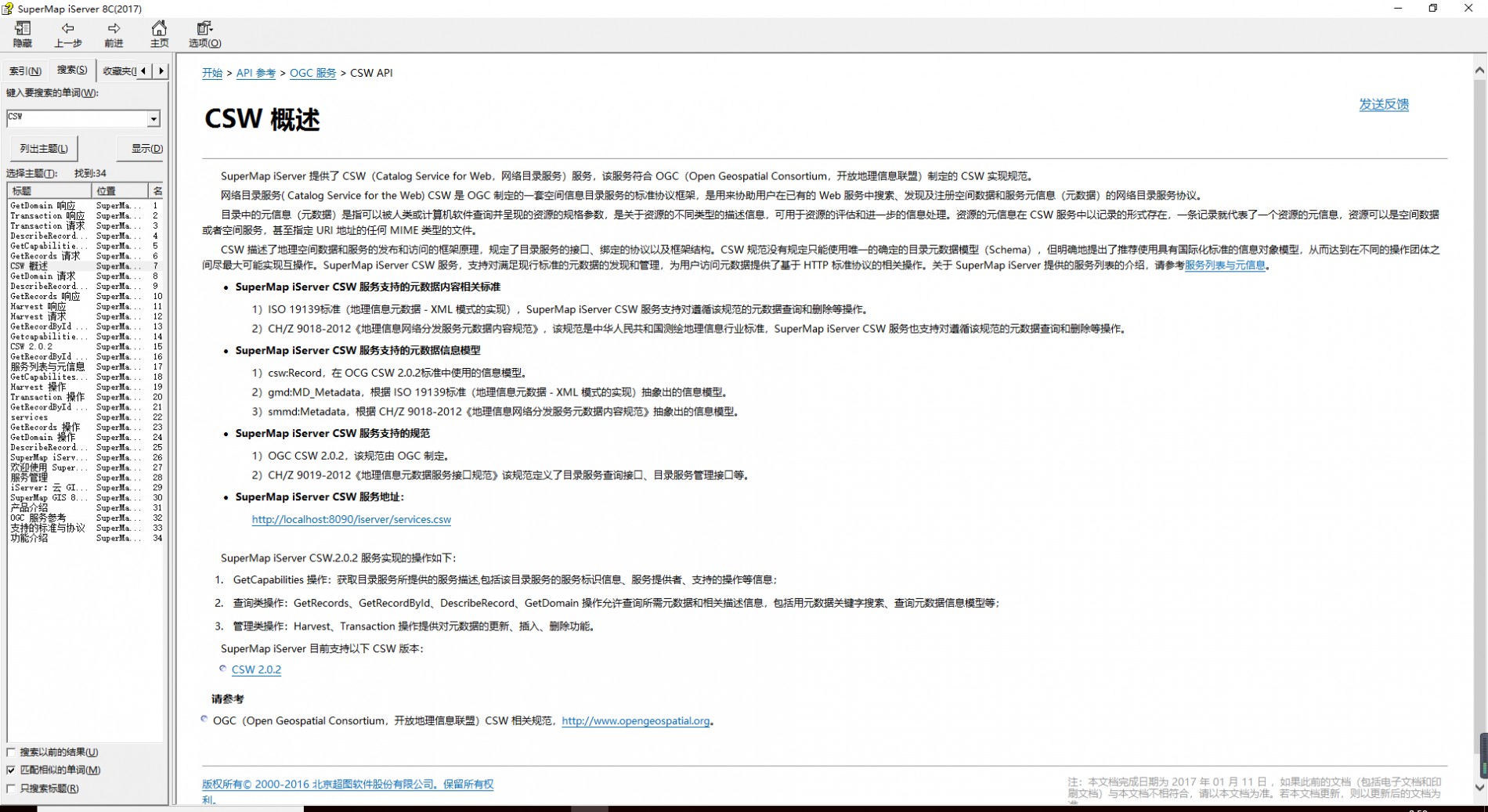
Task: Click into the search keyword input field
Action: coord(77,118)
